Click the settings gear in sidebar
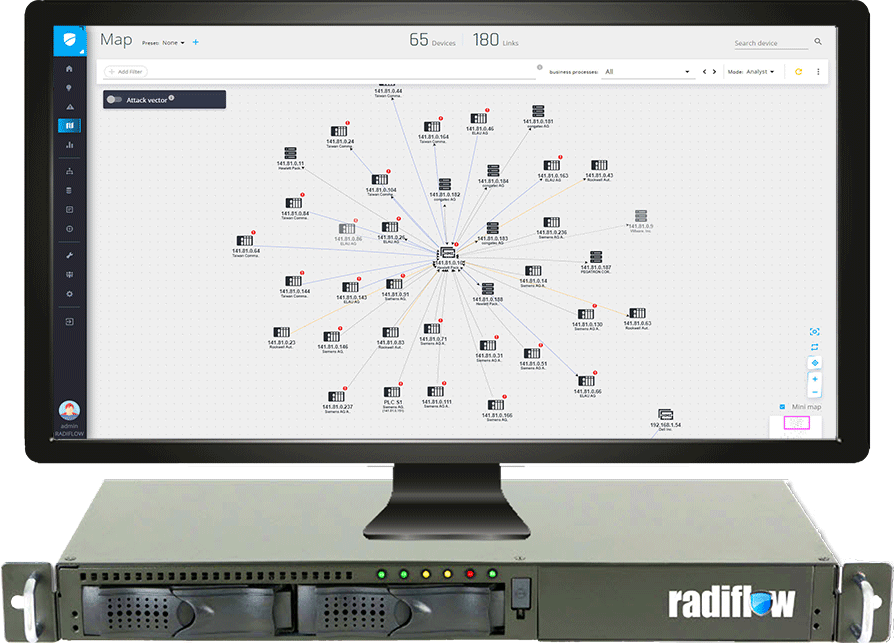Image resolution: width=894 pixels, height=643 pixels. click(69, 294)
